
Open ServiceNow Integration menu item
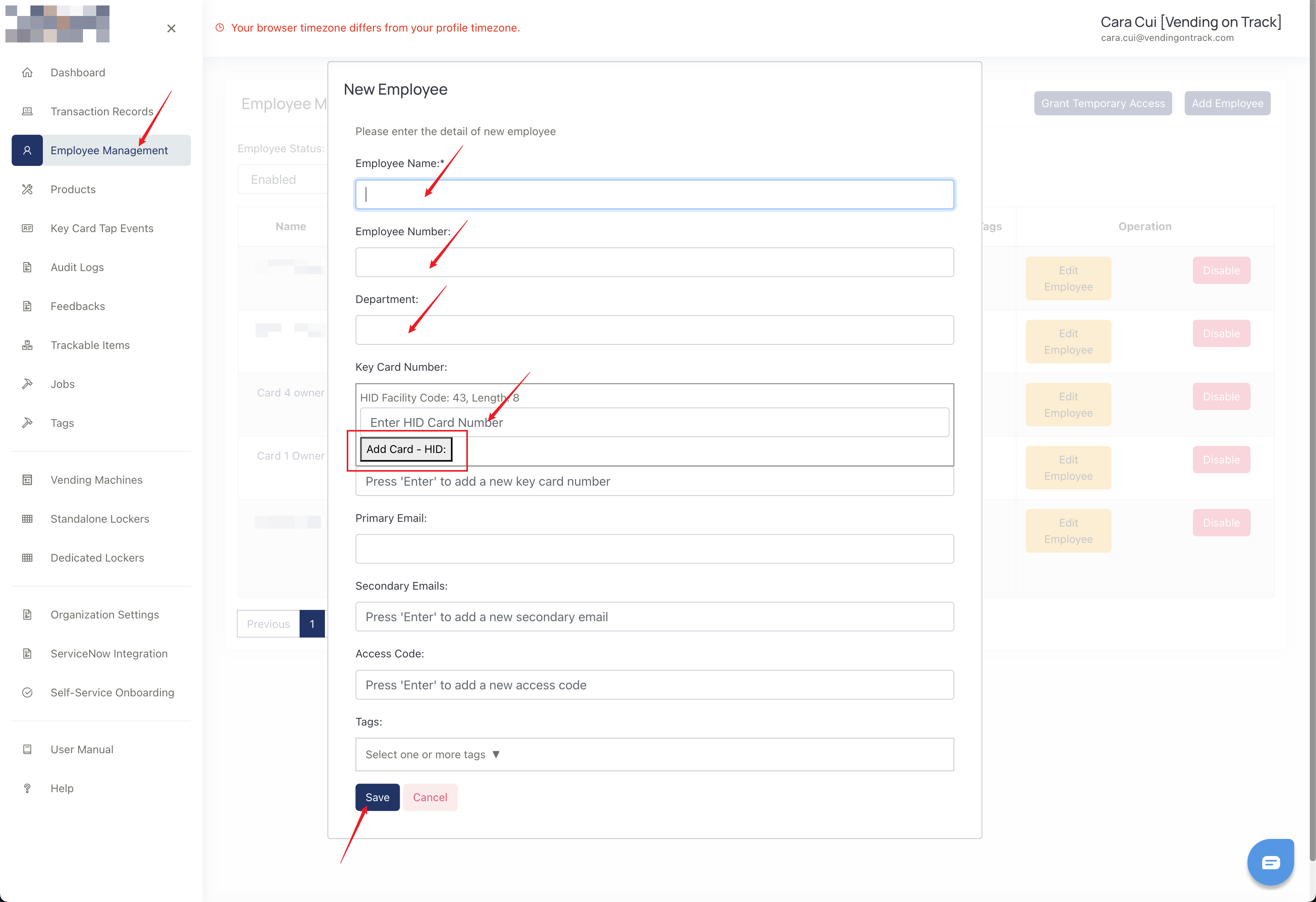110,653
